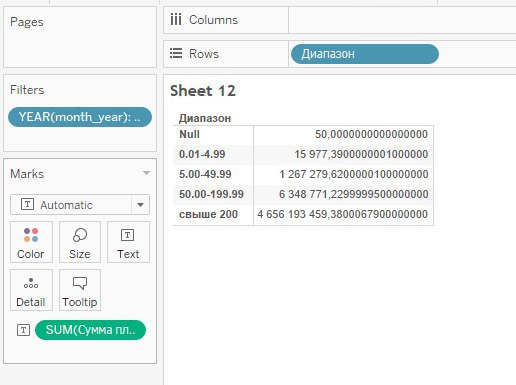Viewport: 516px width, 385px height.
Task: Click the Filters shelf label
Action: [27, 90]
